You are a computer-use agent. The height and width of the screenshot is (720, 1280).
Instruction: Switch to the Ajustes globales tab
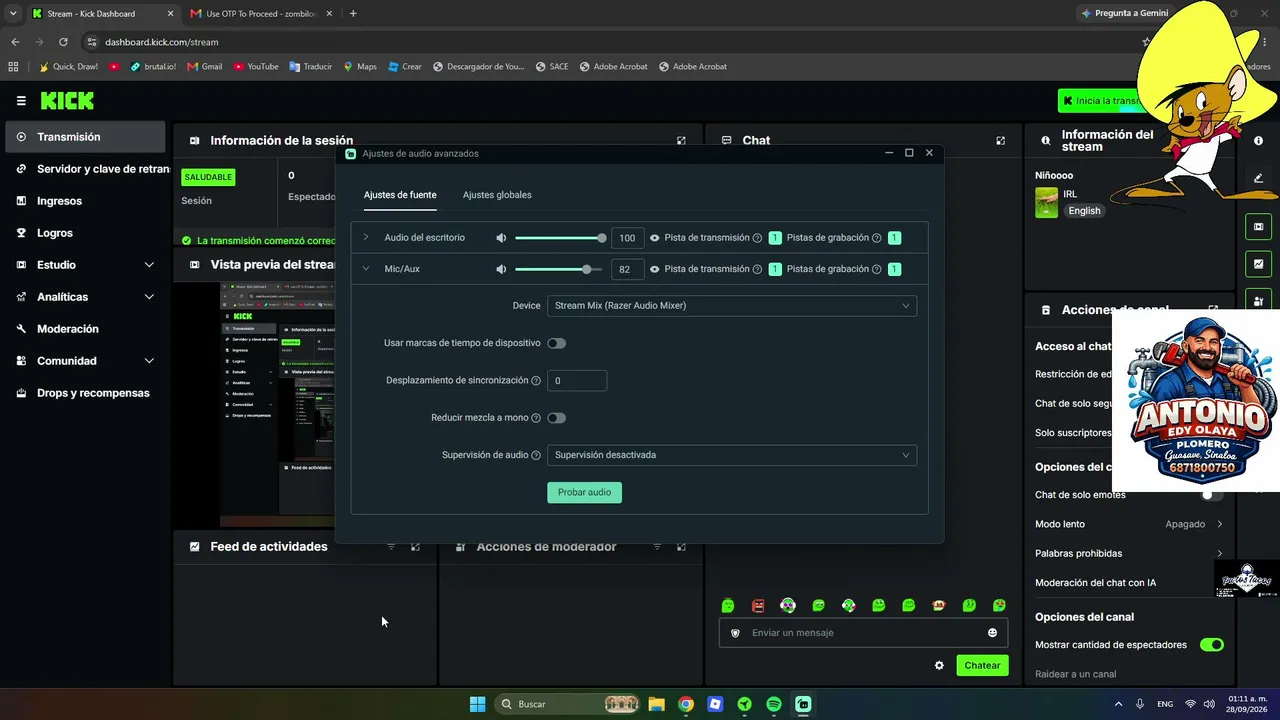point(497,195)
